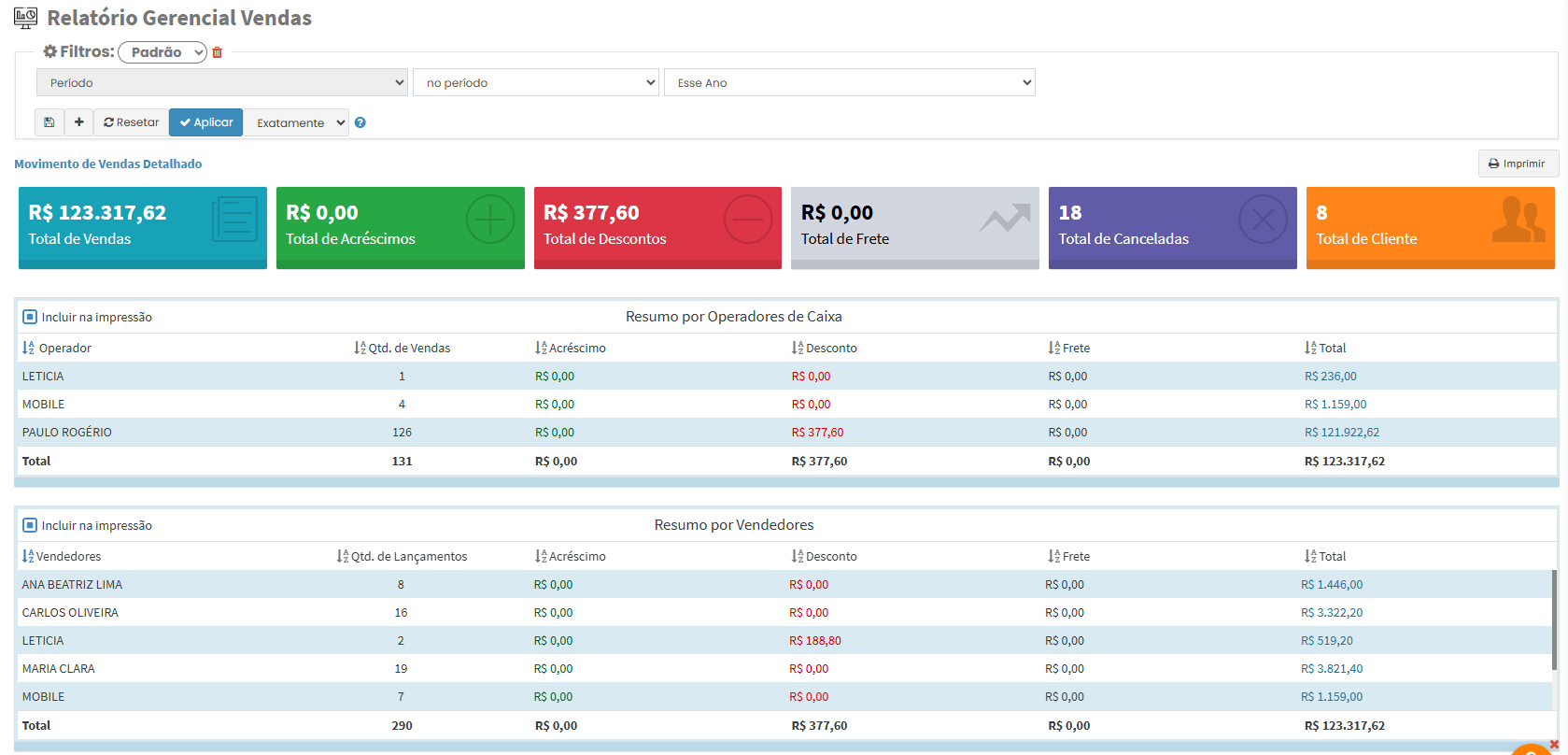Click the red trash icon beside Filtros
The height and width of the screenshot is (755, 1568).
pyautogui.click(x=217, y=52)
